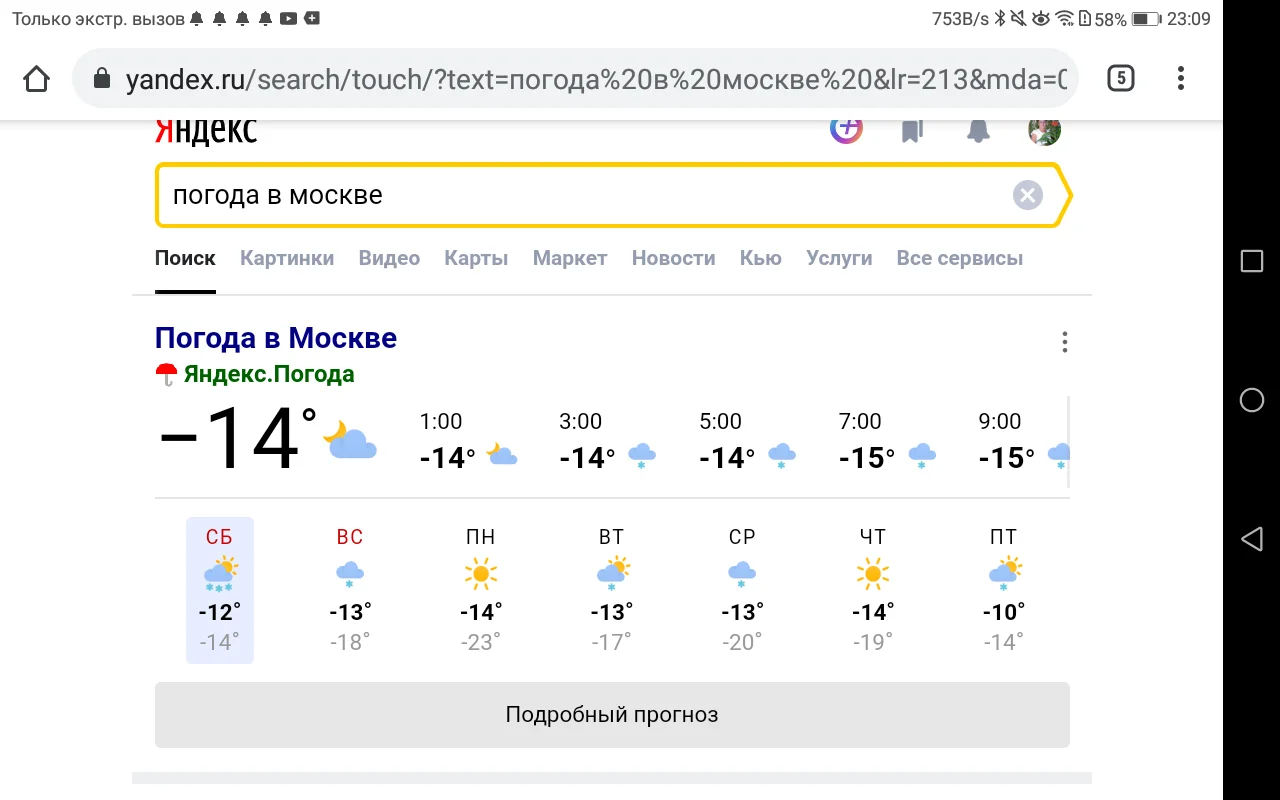Open the Новости tab
The image size is (1280, 800).
point(673,257)
